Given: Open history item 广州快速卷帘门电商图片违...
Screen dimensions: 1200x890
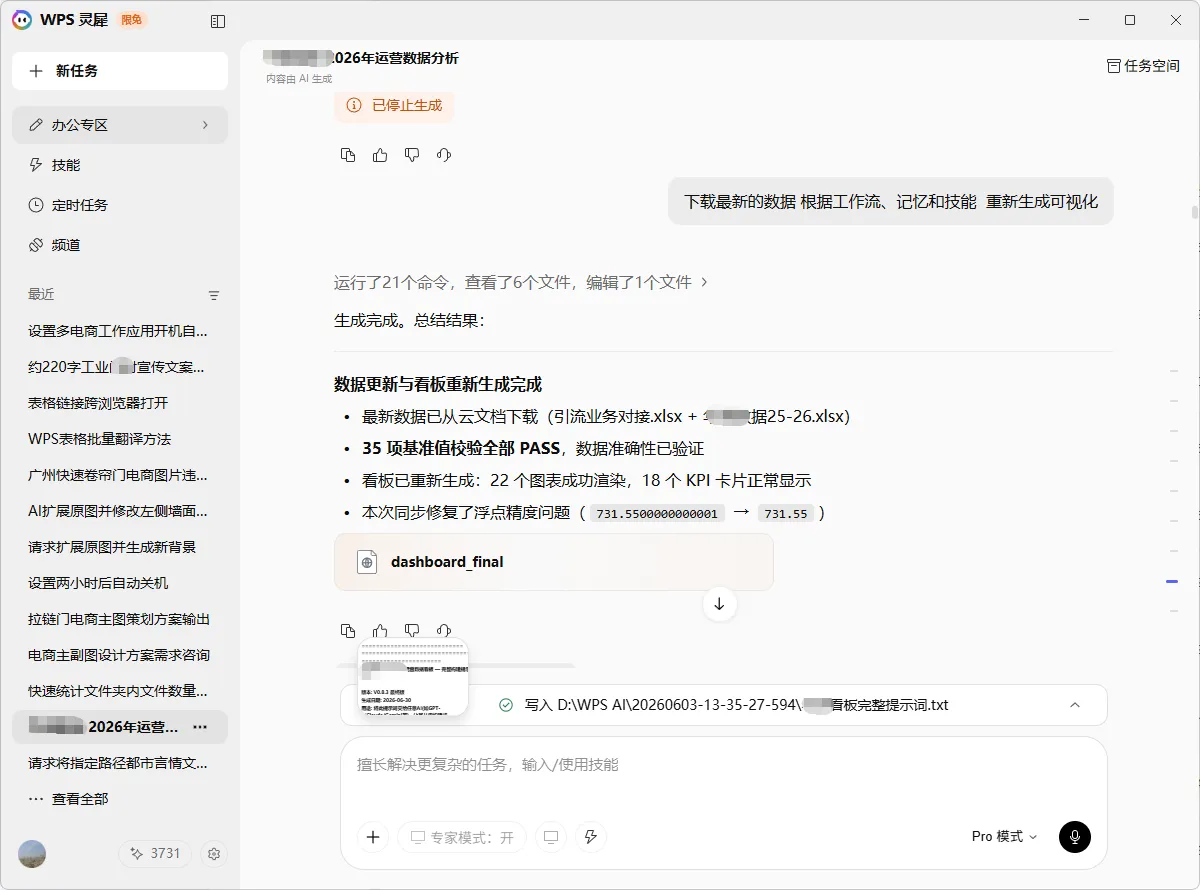Looking at the screenshot, I should pos(120,475).
